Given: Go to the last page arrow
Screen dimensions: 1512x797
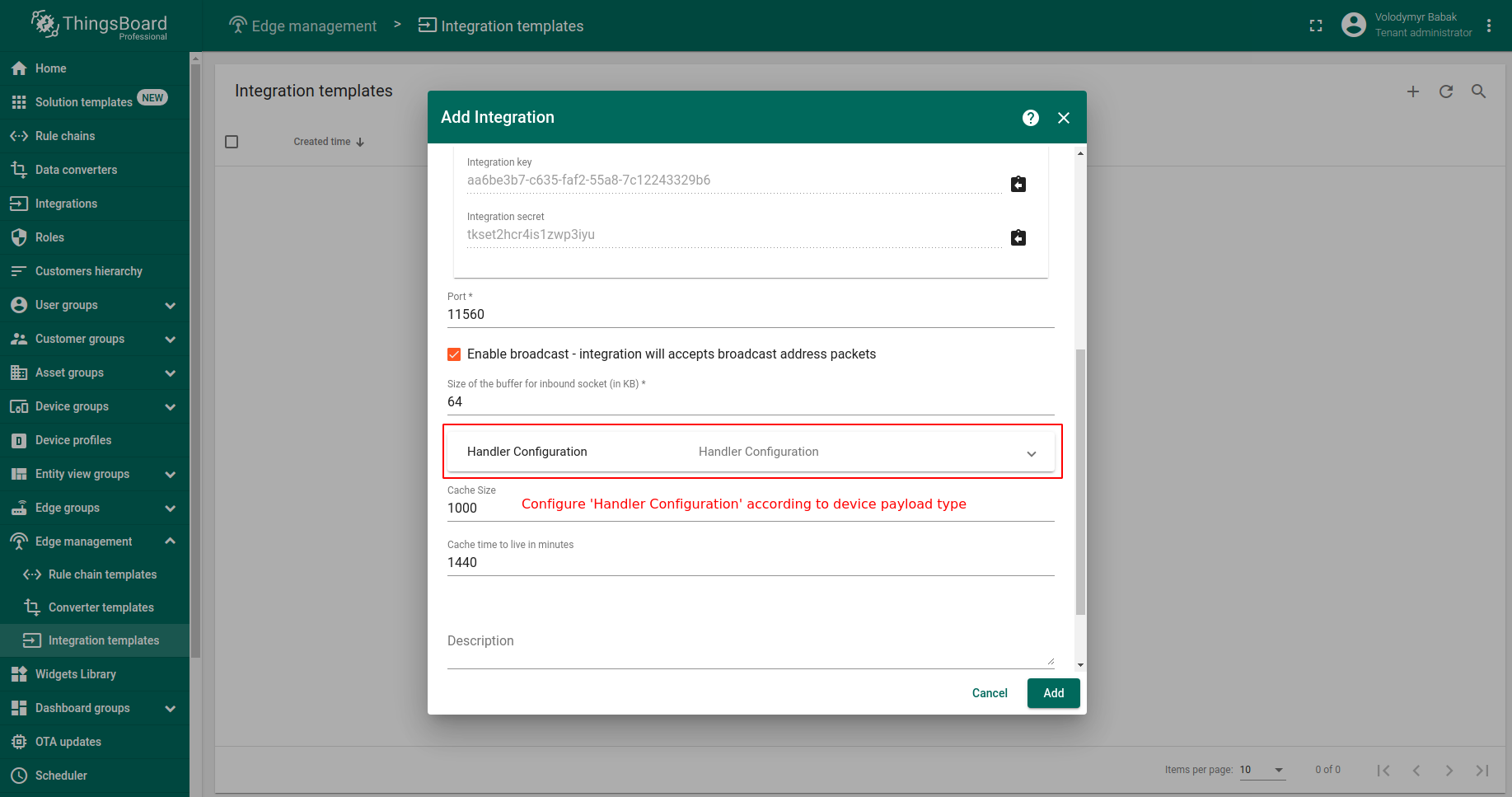Looking at the screenshot, I should point(1482,771).
